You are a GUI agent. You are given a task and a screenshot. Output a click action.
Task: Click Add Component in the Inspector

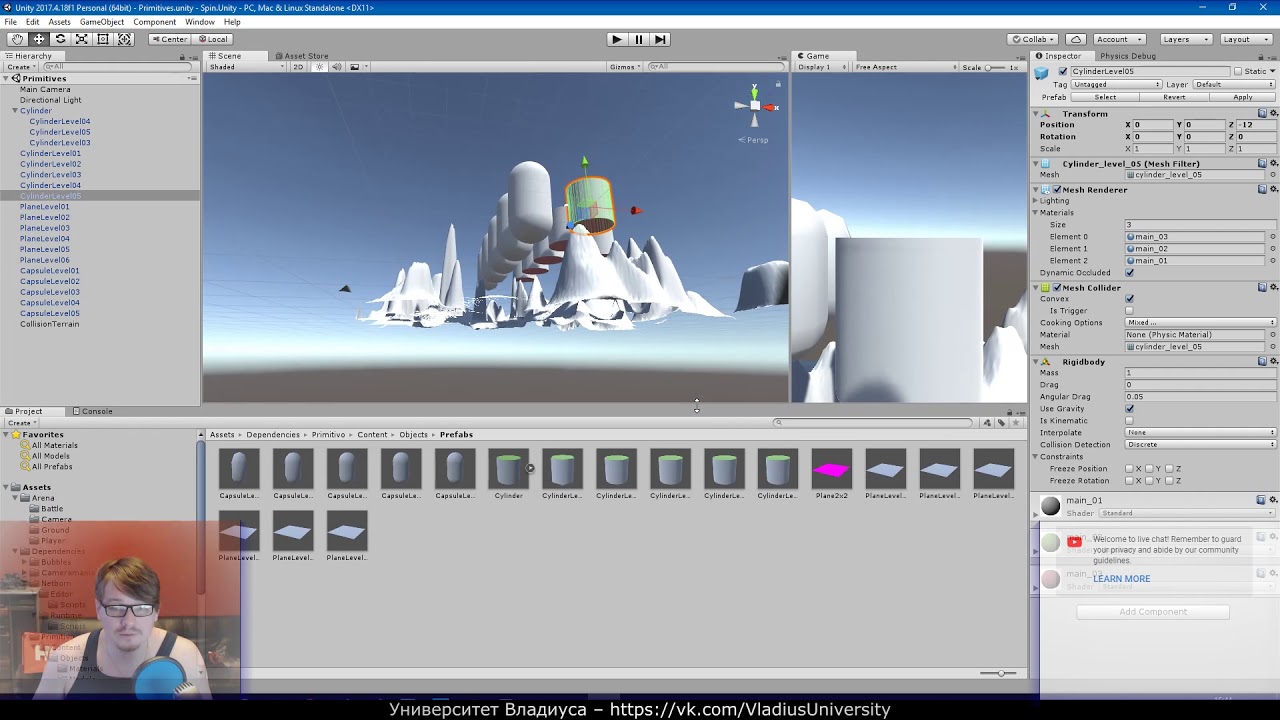click(x=1152, y=611)
